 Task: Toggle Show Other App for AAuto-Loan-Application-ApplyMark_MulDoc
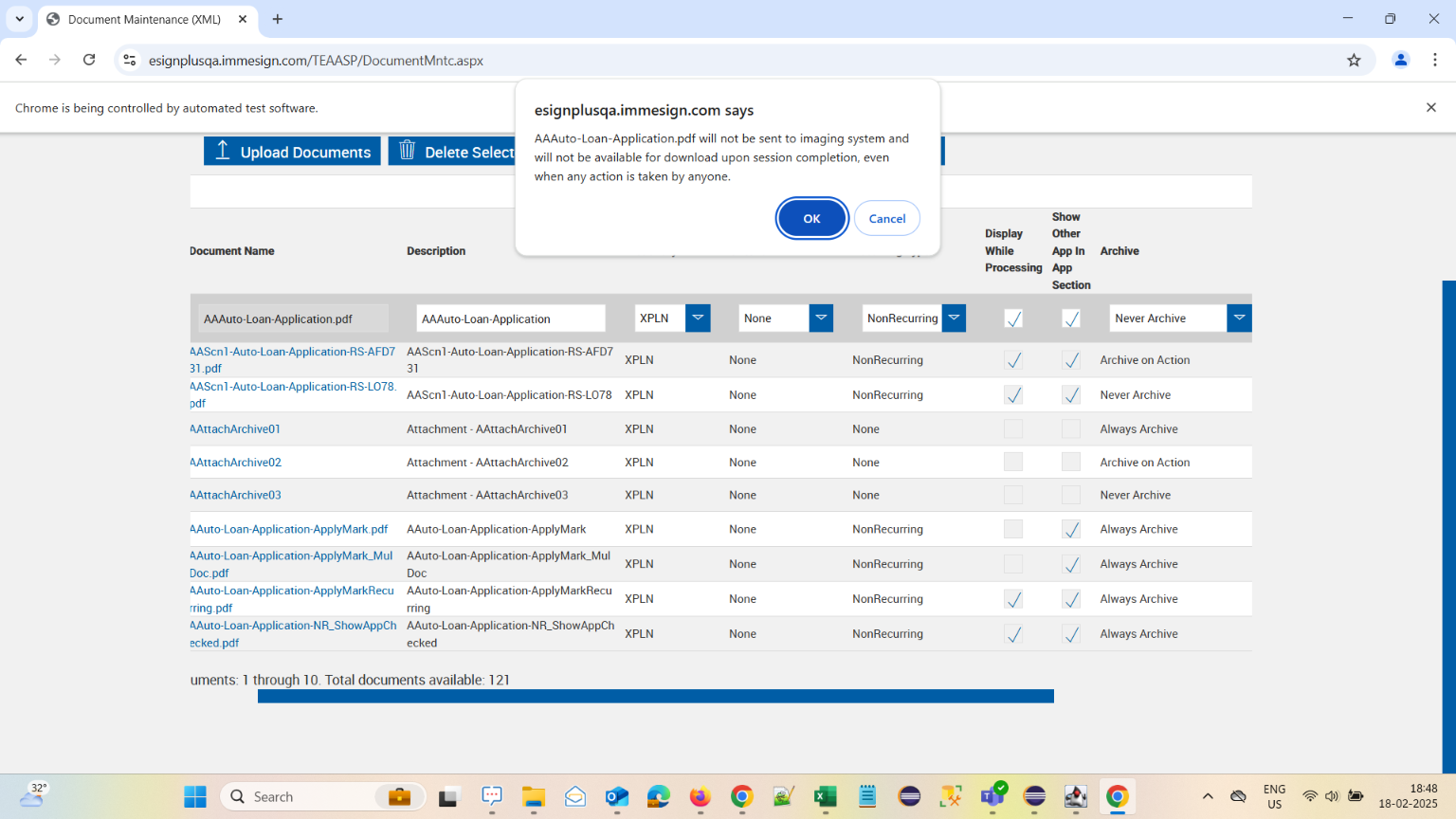click(x=1071, y=564)
